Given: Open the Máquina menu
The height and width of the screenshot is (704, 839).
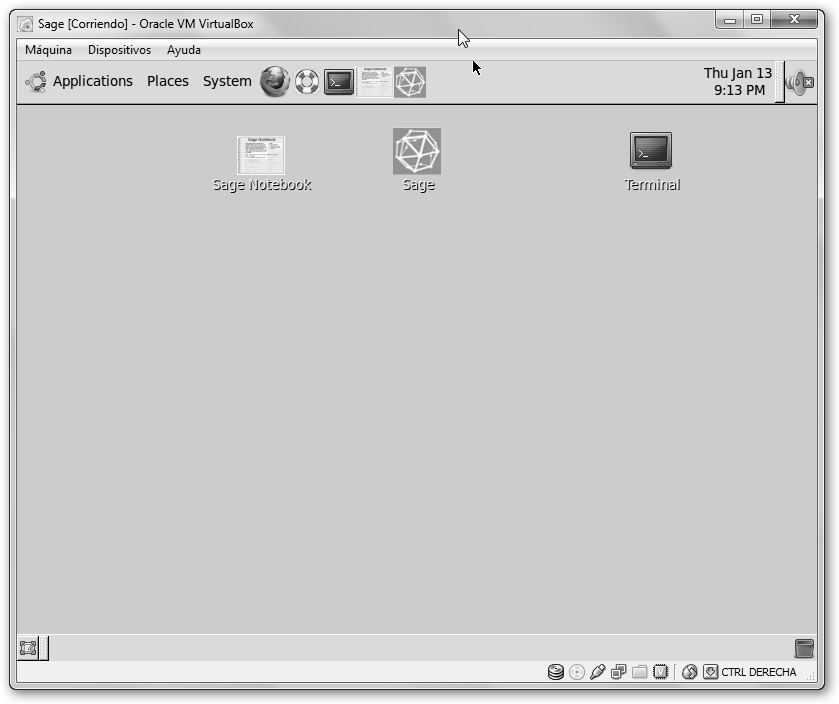Looking at the screenshot, I should point(48,50).
